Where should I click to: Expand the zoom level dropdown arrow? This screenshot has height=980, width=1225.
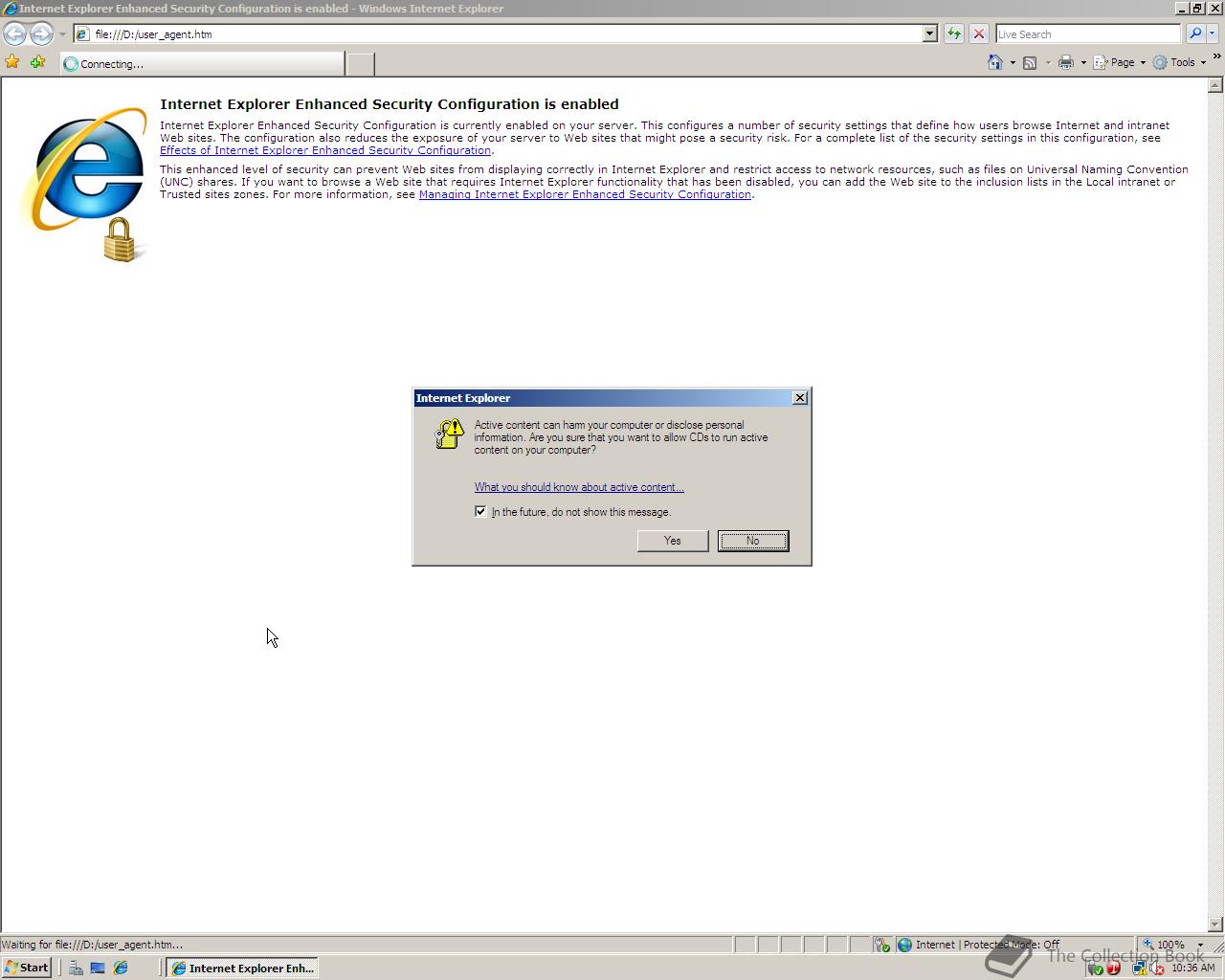(x=1200, y=945)
